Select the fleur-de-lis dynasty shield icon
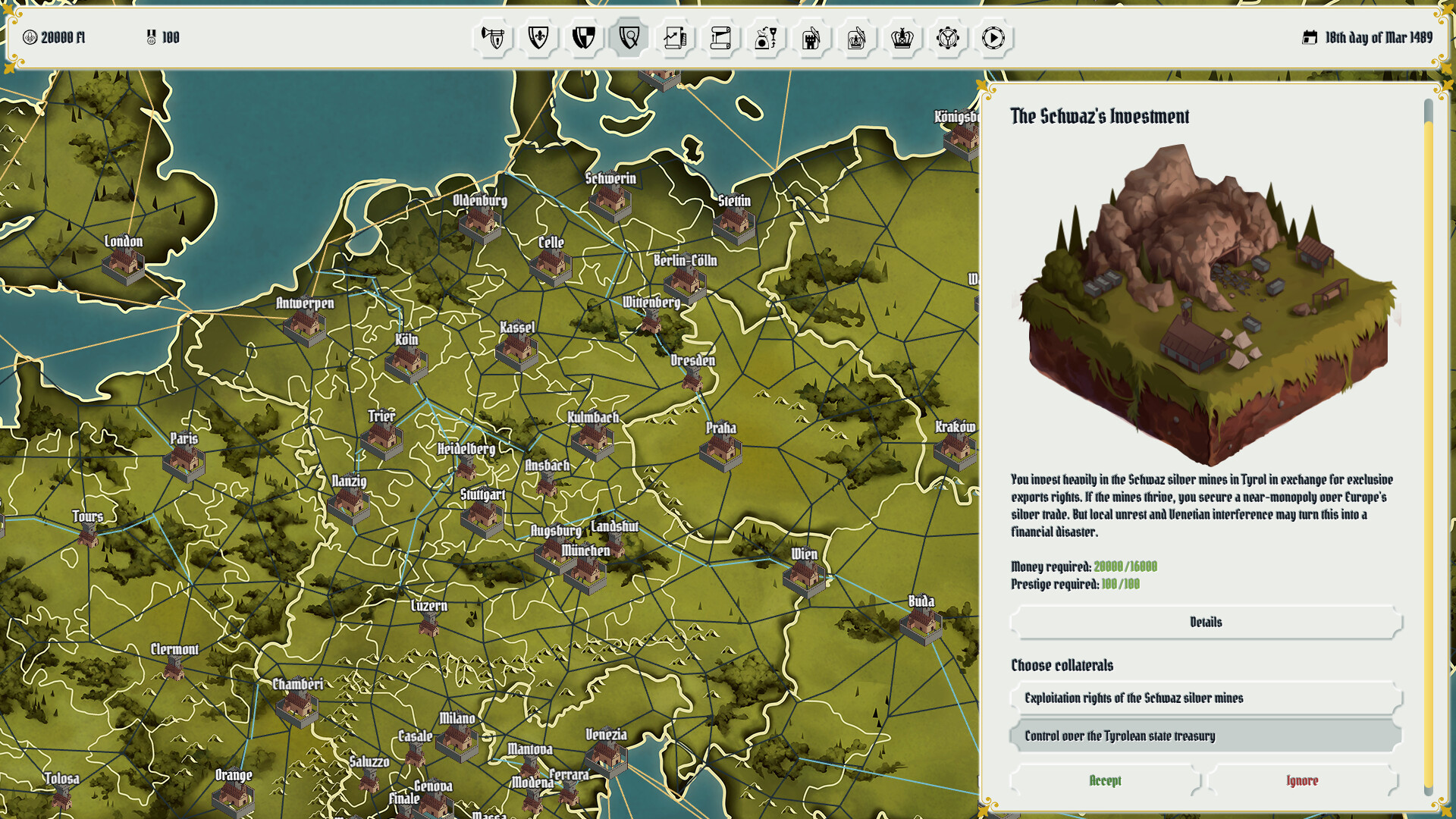Image resolution: width=1456 pixels, height=819 pixels. [538, 38]
